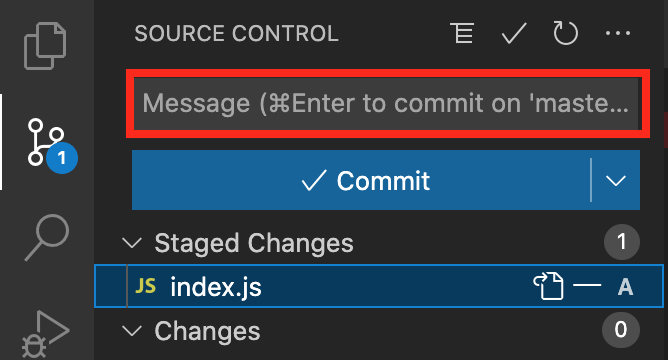Unstage index.js with the minus icon
Viewport: 668px width, 360px height.
(x=587, y=285)
